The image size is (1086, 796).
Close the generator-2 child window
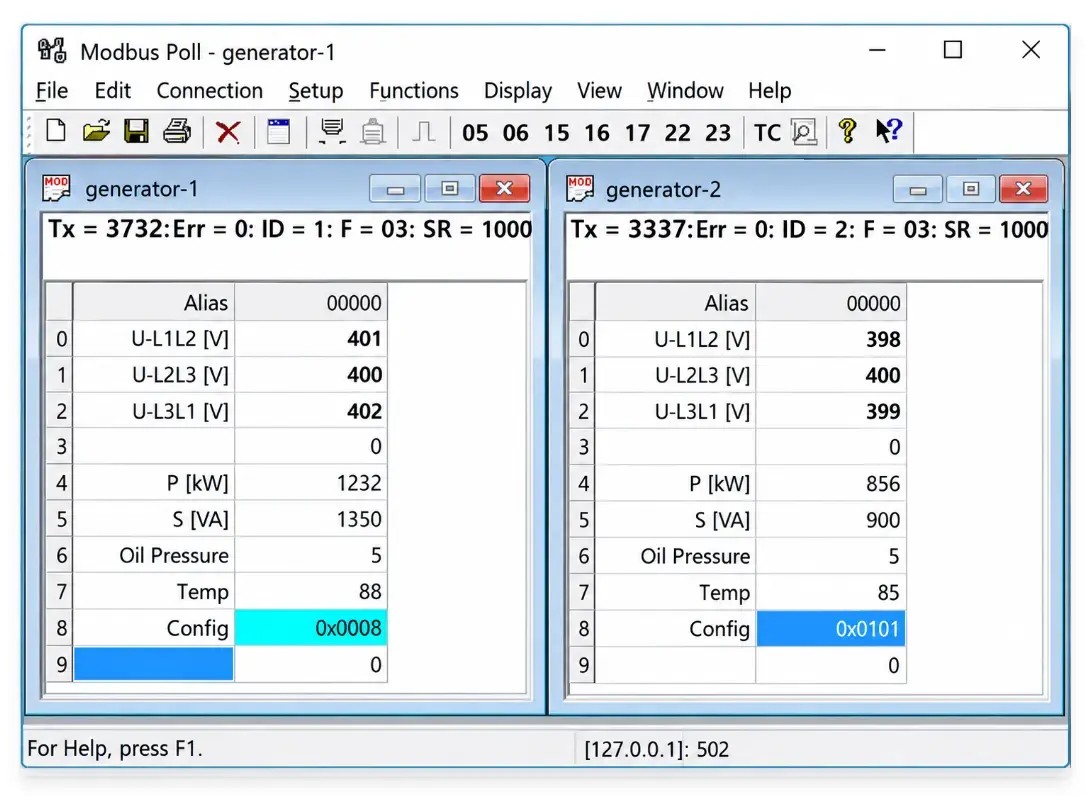click(1024, 189)
